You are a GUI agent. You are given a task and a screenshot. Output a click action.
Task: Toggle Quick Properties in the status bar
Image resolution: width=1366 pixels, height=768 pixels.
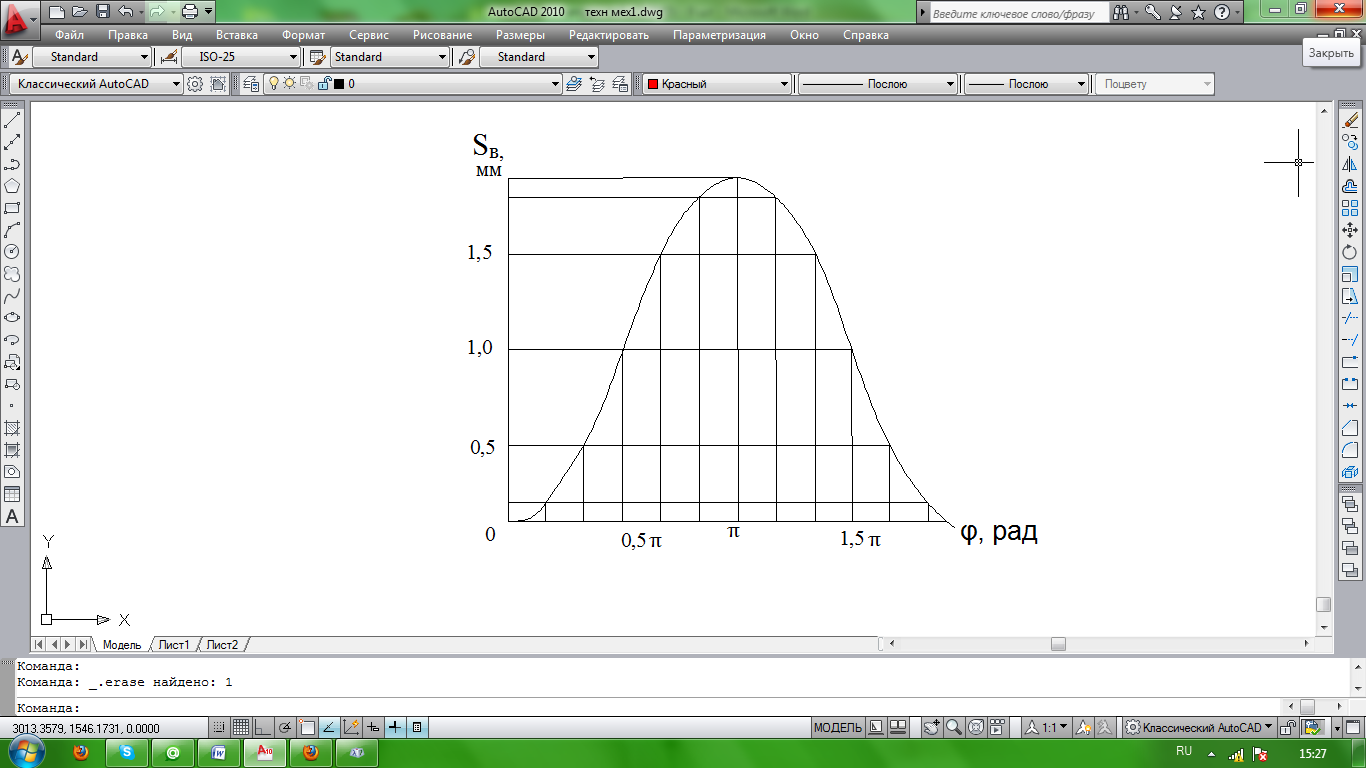pos(417,728)
